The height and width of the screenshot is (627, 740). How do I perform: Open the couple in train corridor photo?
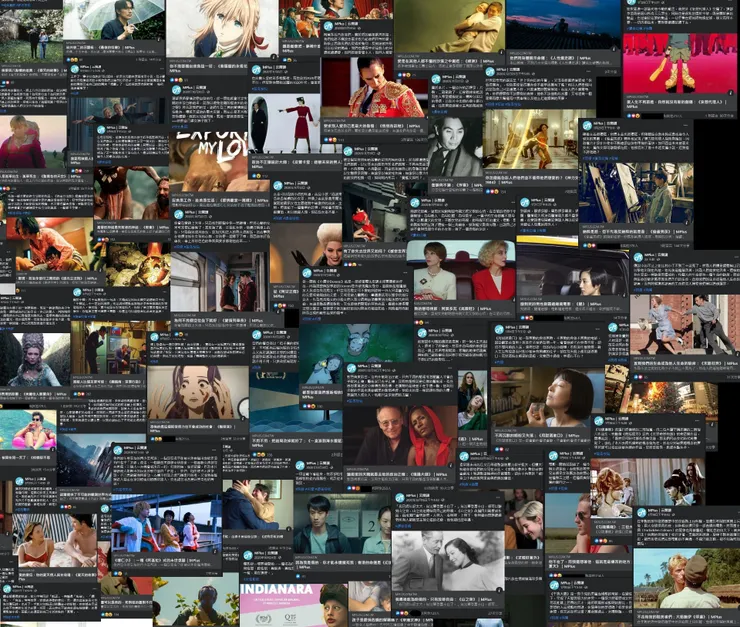point(220,282)
